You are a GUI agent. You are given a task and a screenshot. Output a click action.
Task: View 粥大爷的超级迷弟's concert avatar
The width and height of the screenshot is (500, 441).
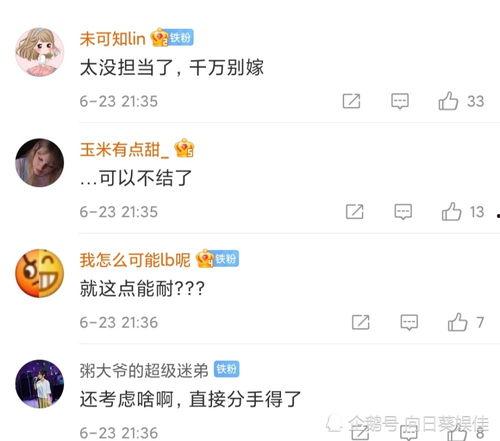coord(40,384)
